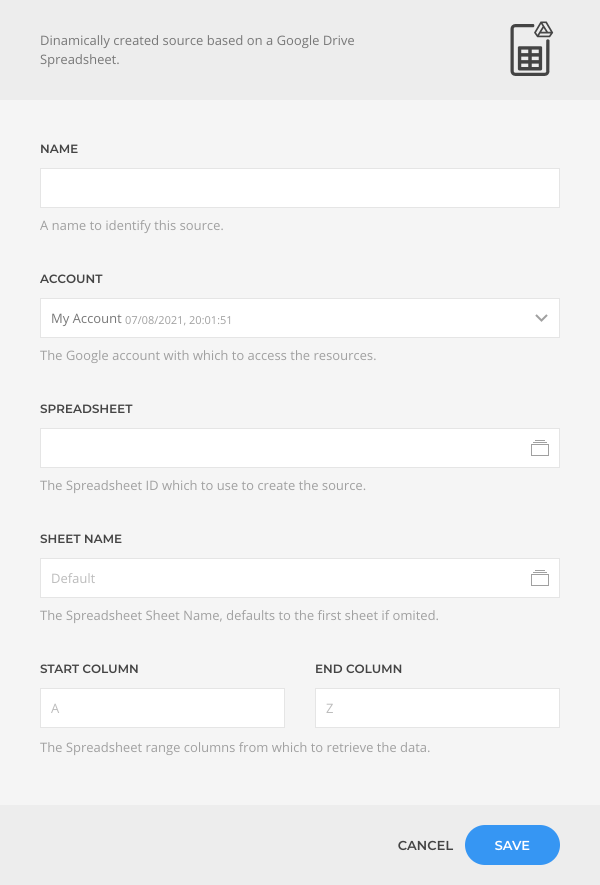Image resolution: width=600 pixels, height=885 pixels.
Task: Click the Cancel button
Action: (x=425, y=845)
